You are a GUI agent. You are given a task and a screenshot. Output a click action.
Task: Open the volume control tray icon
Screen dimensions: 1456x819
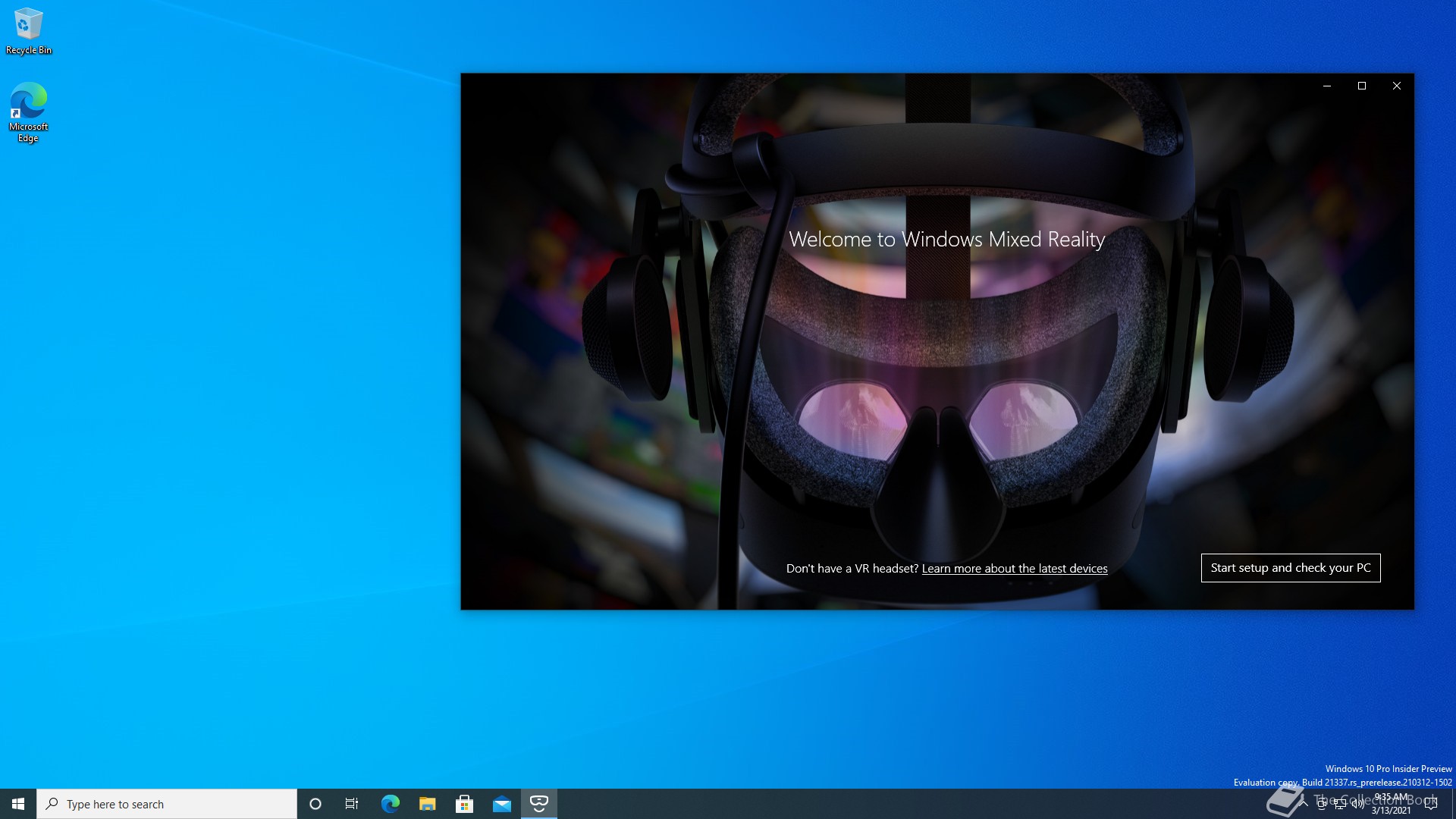tap(1358, 804)
